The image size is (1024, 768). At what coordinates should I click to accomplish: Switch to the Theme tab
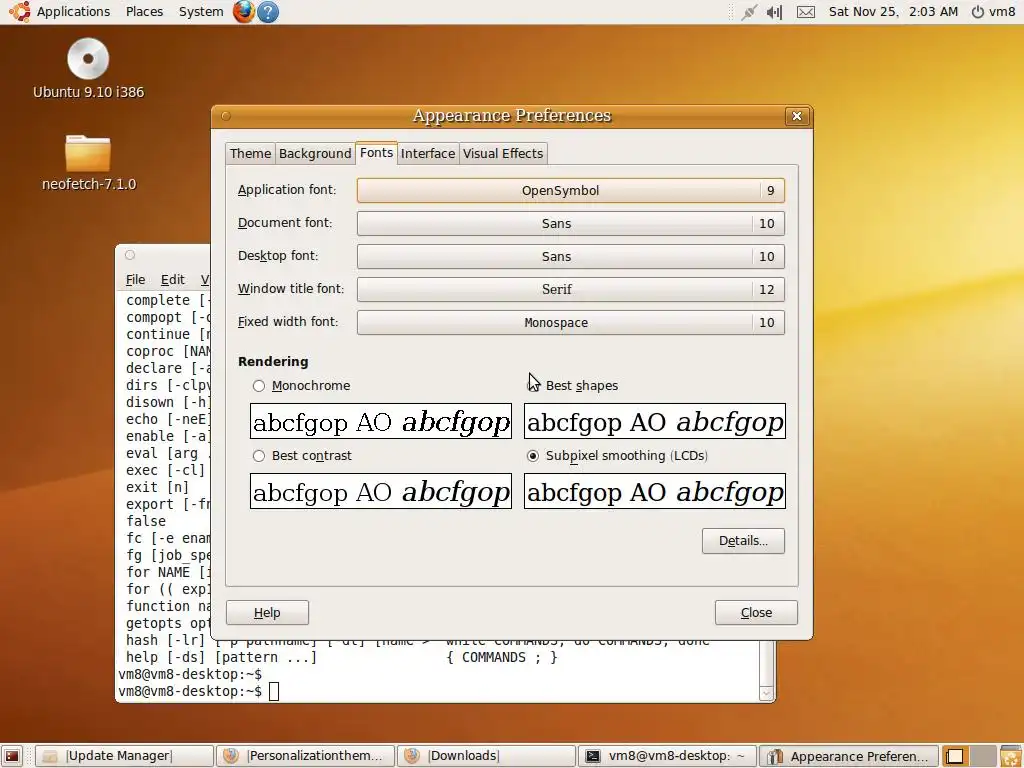(x=250, y=153)
